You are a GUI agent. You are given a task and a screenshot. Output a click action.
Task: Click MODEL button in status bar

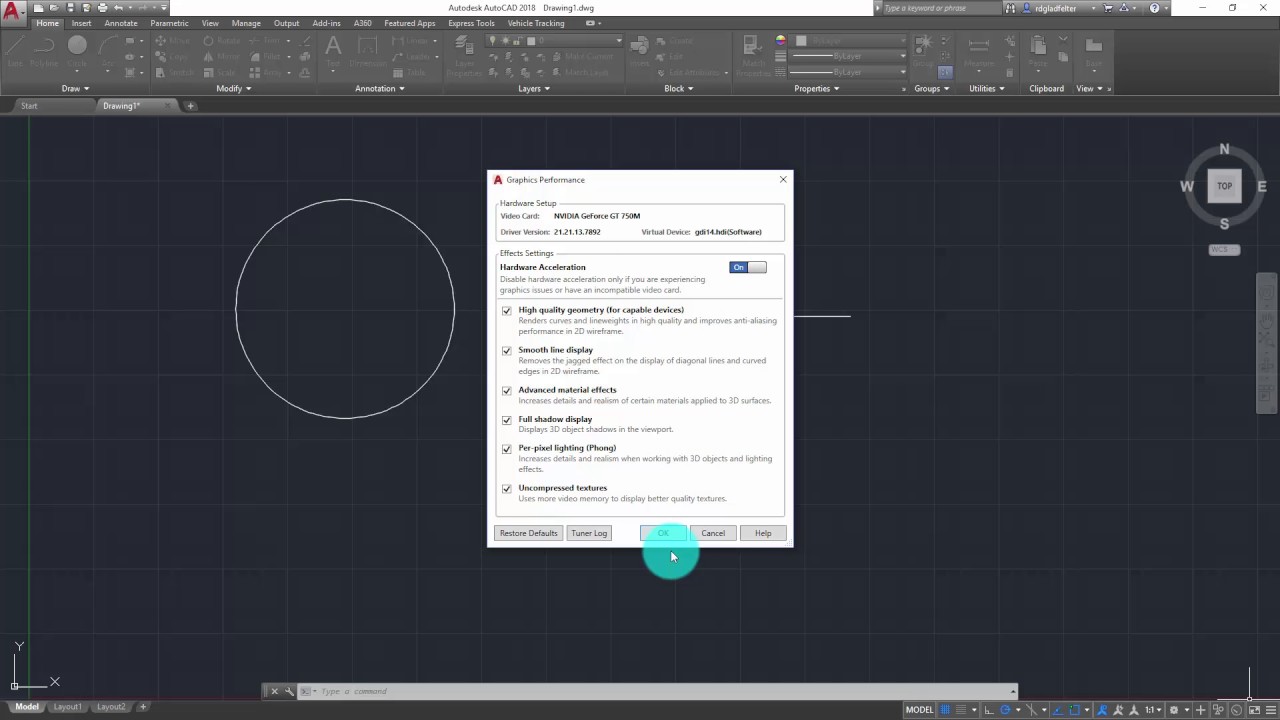[919, 710]
